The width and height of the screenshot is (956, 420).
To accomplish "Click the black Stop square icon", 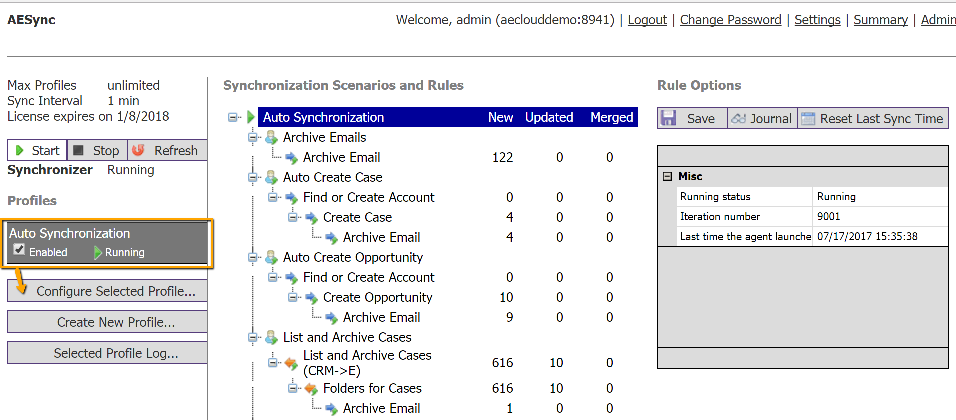I will [x=78, y=150].
